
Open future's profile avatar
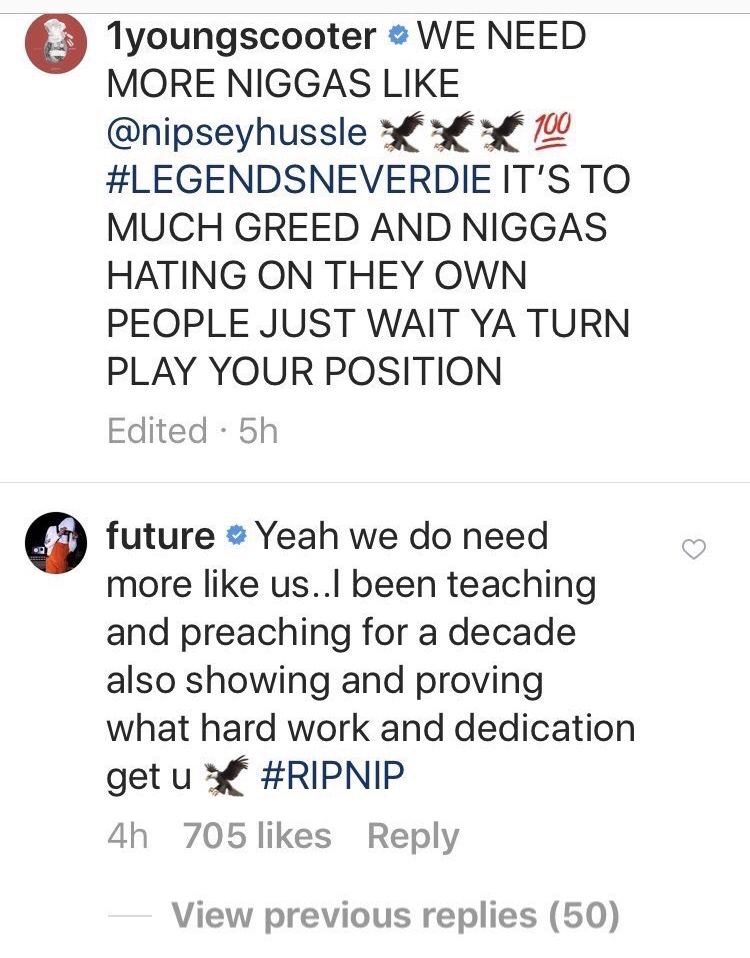pos(56,543)
